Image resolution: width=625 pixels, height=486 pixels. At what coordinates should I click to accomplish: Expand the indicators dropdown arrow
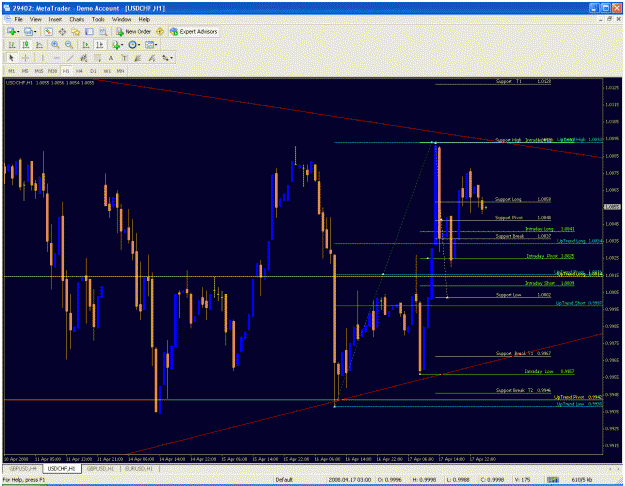point(122,45)
